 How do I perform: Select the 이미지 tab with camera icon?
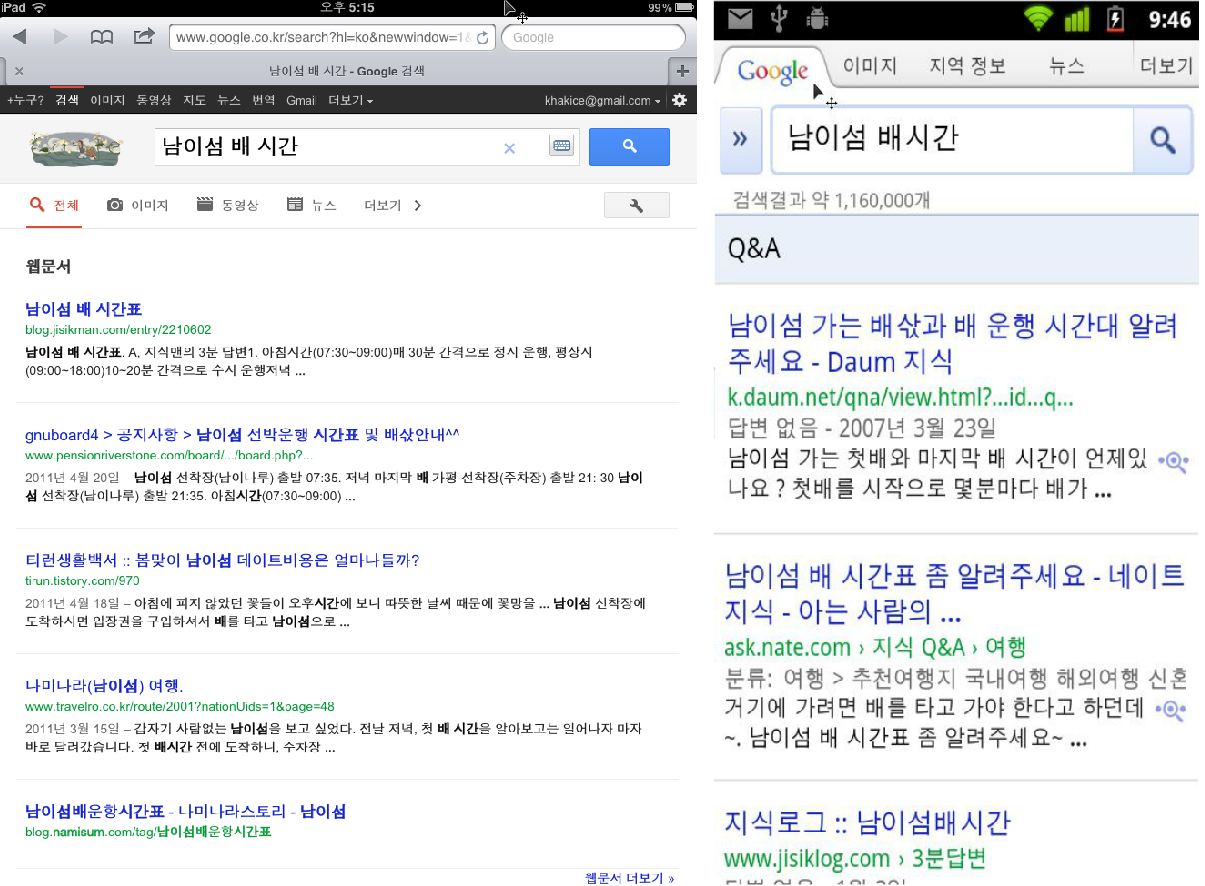[x=137, y=205]
